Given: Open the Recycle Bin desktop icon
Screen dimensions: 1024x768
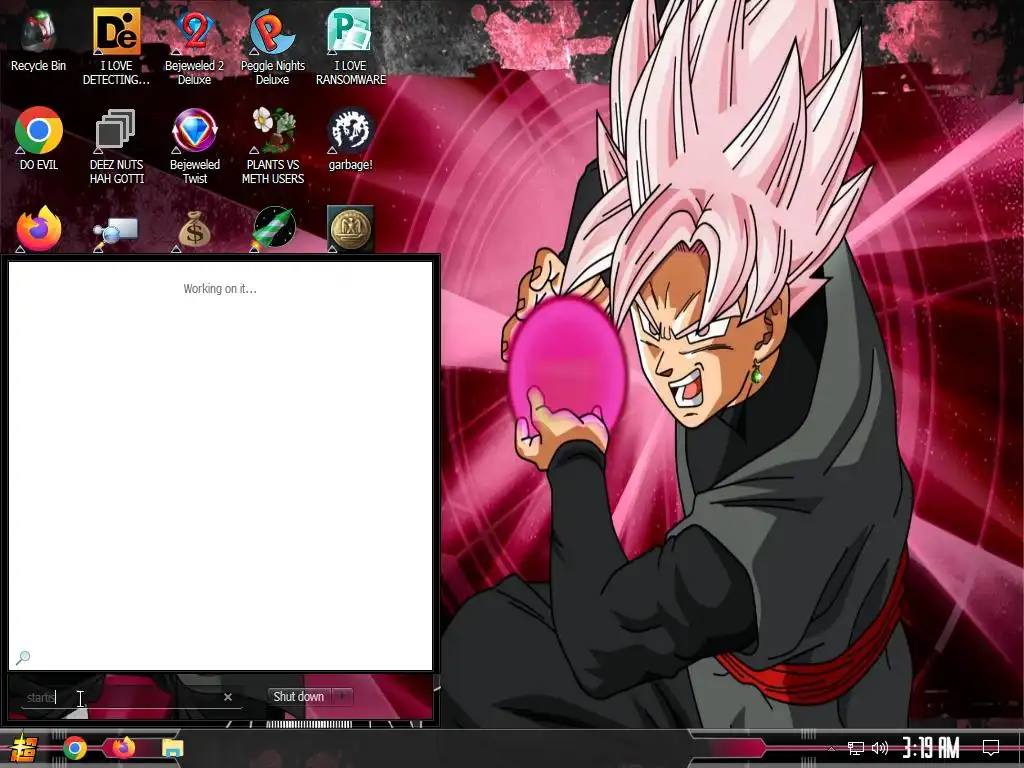Looking at the screenshot, I should coord(39,40).
